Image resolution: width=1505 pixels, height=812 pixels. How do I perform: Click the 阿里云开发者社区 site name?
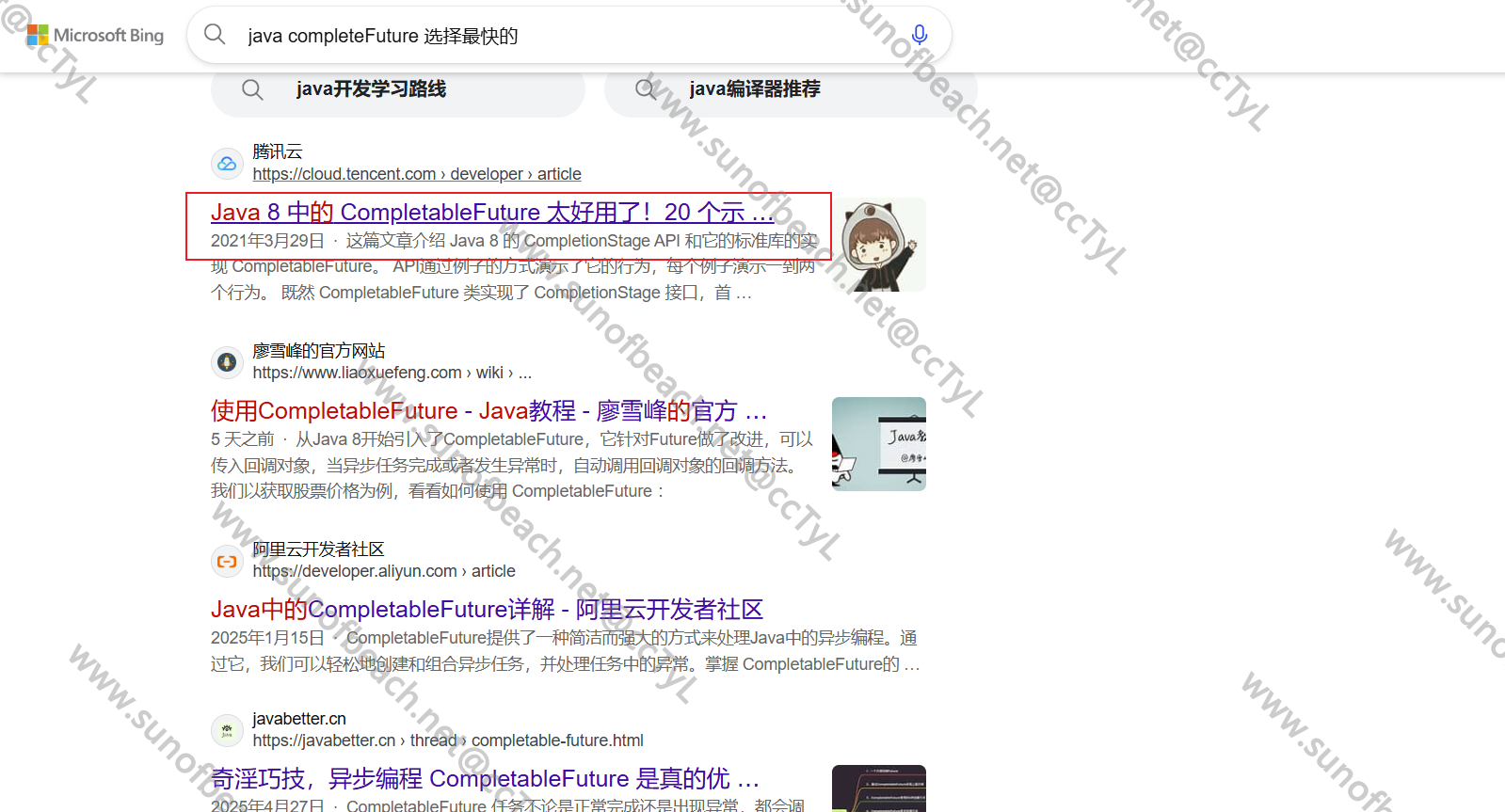point(319,549)
